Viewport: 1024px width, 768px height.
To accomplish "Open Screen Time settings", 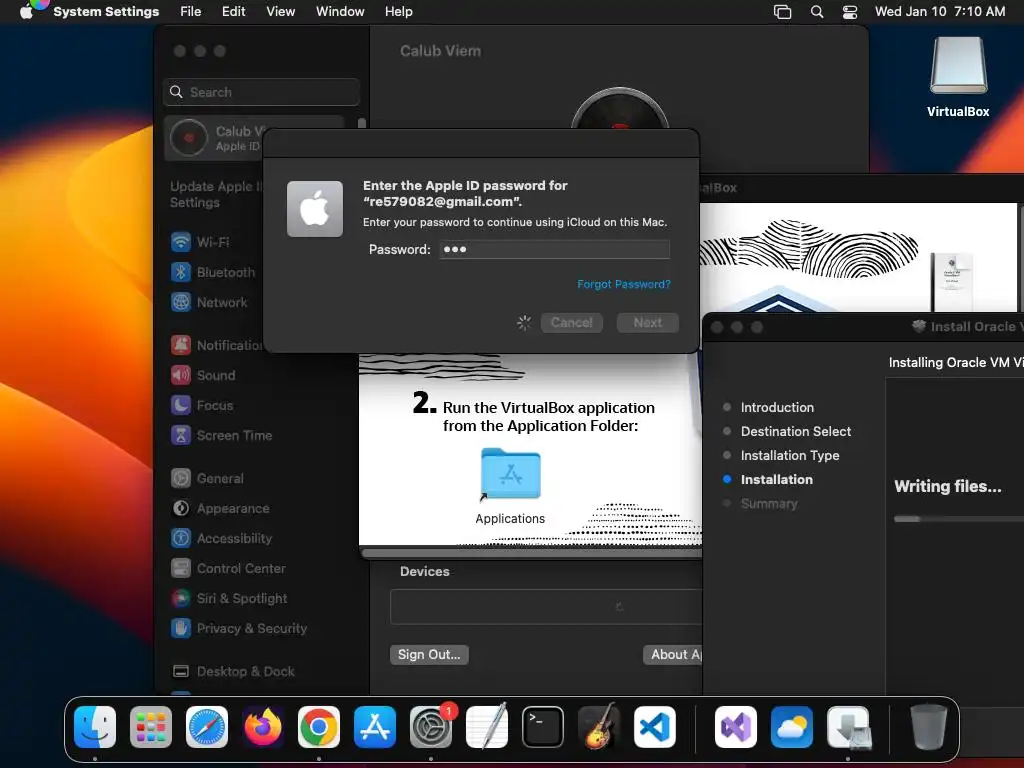I will 221,436.
